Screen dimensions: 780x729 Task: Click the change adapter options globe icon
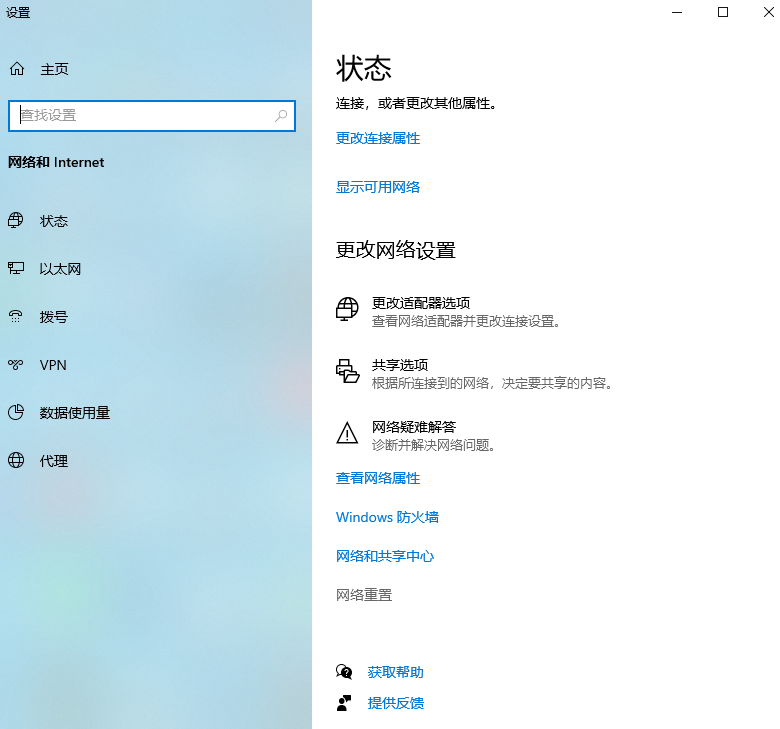(347, 310)
